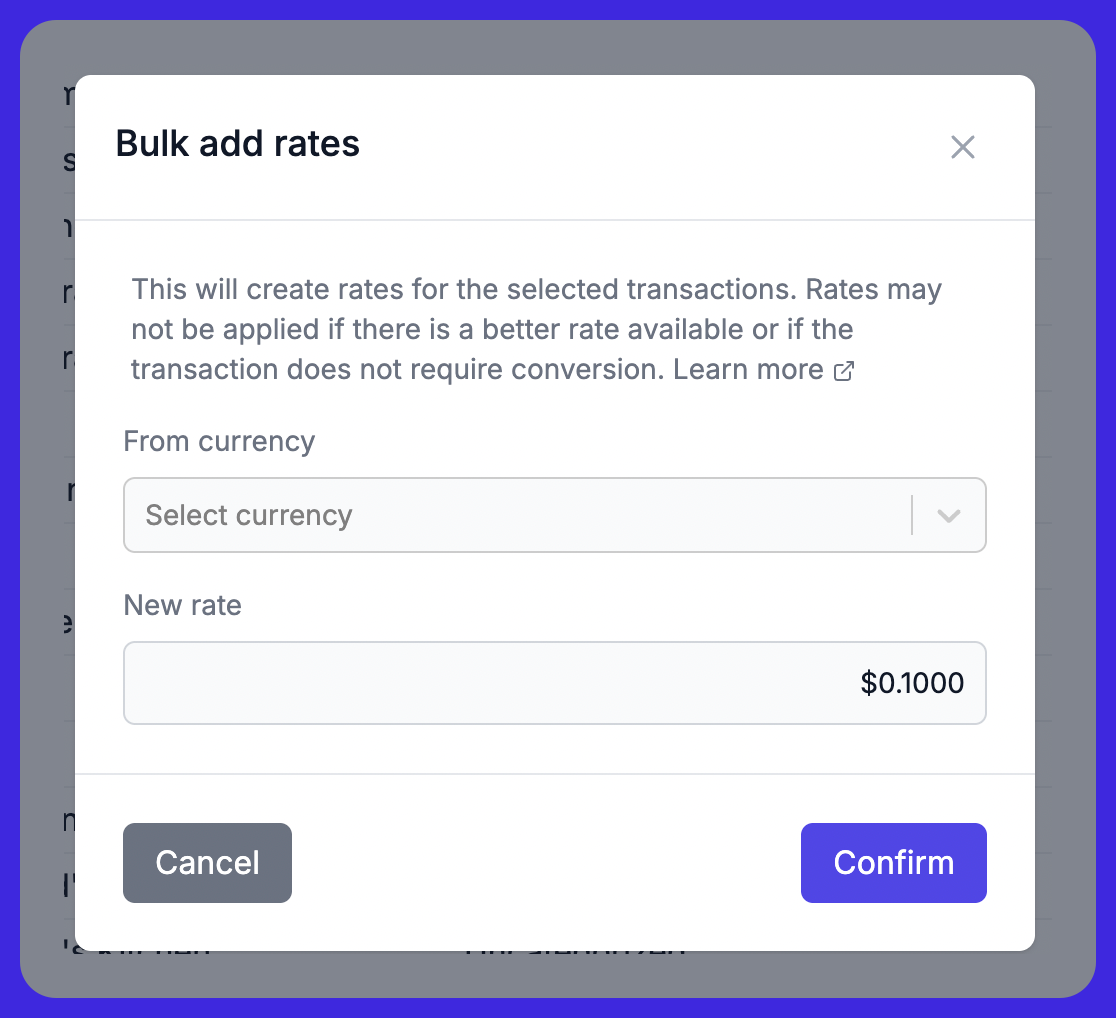Screen dimensions: 1116x1018
Task: Click the From currency label
Action: 219,441
